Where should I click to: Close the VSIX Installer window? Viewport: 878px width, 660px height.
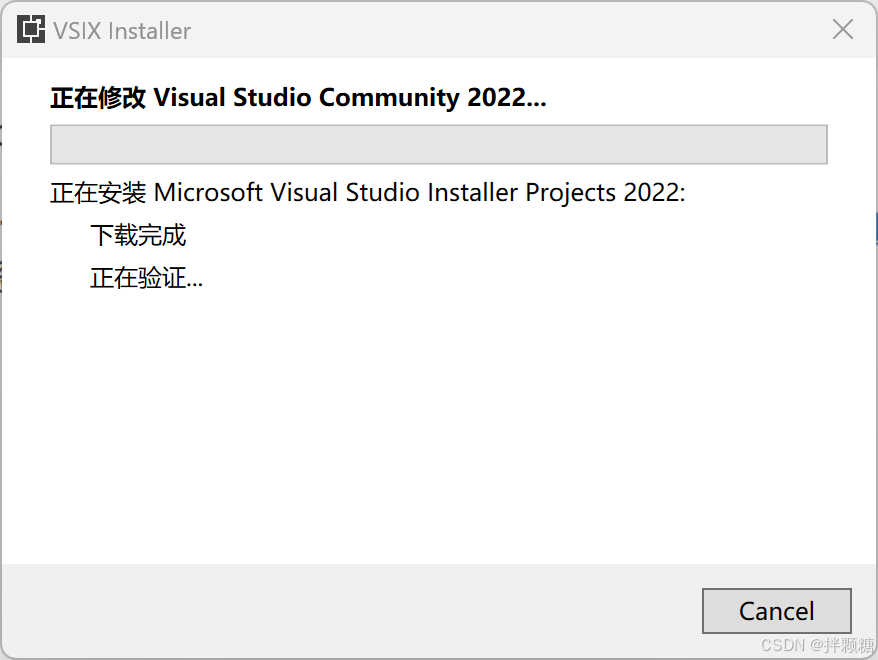pyautogui.click(x=842, y=30)
